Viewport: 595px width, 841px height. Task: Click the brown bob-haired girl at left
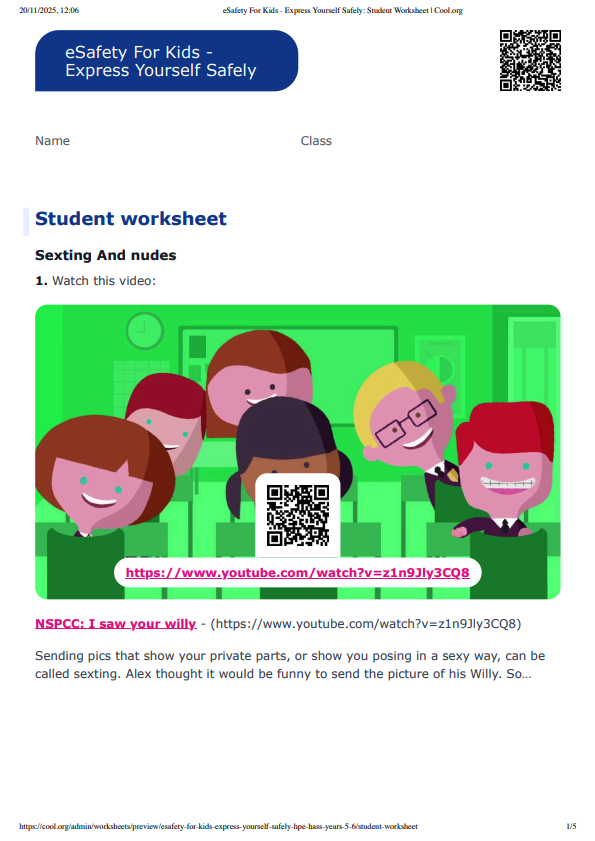click(x=105, y=477)
